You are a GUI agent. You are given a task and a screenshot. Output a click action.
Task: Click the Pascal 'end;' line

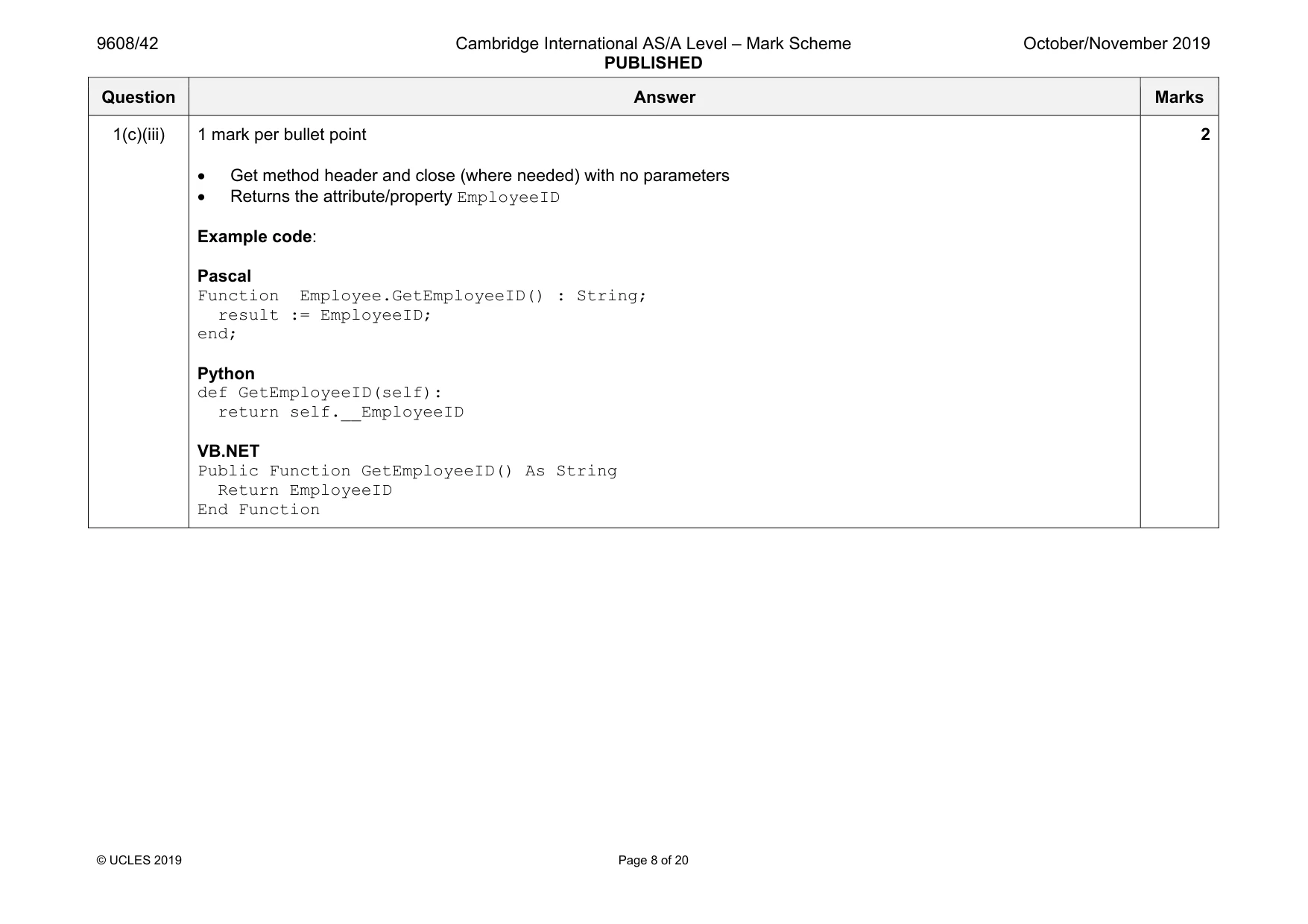click(x=217, y=334)
